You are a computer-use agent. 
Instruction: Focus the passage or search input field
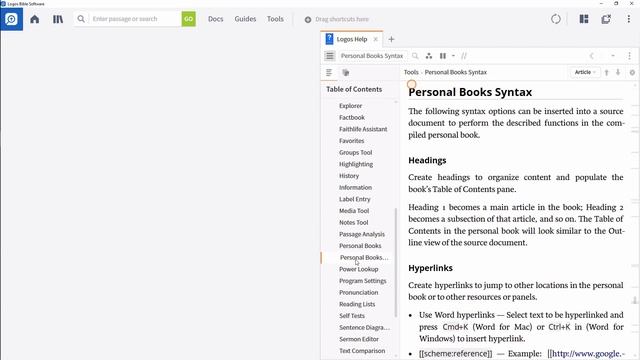[135, 19]
